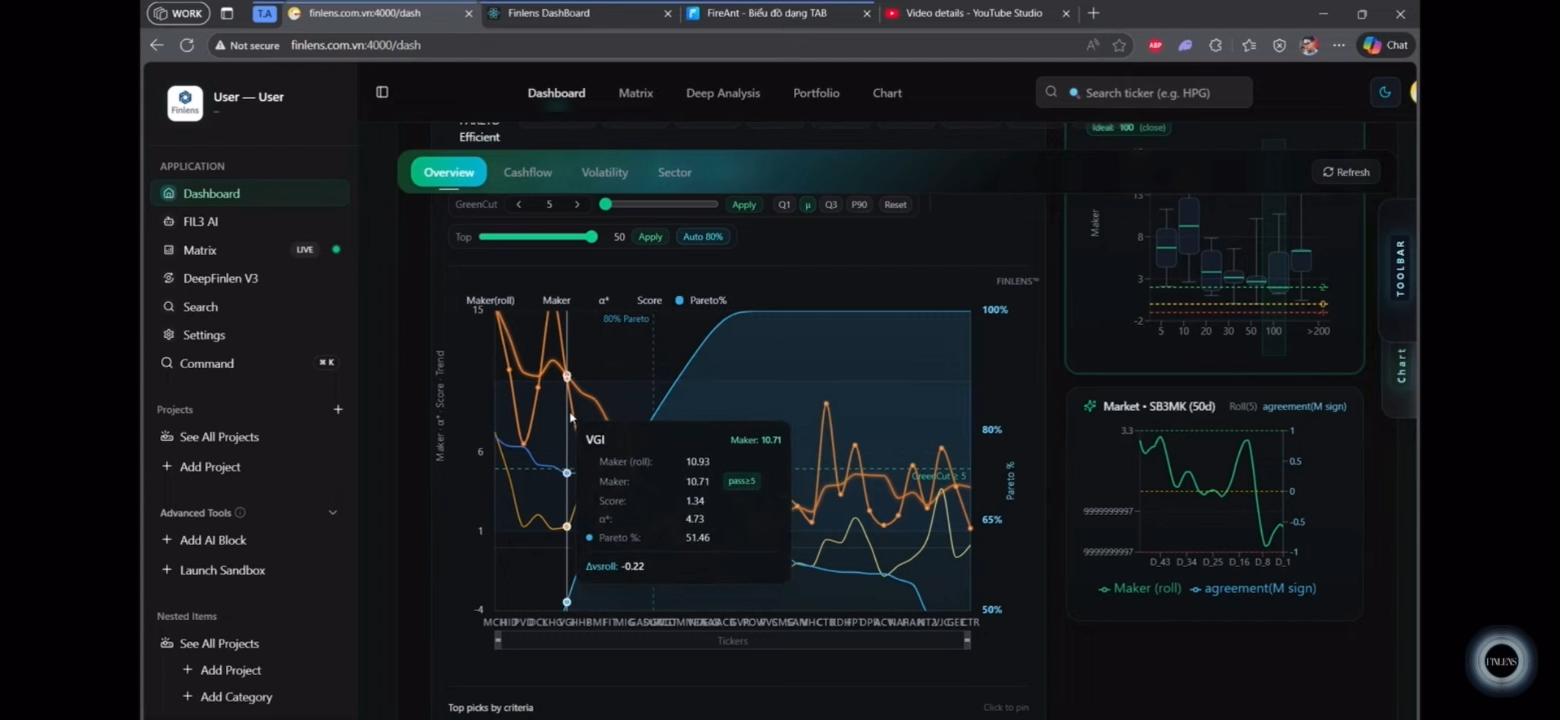Click the Top slider handle
The width and height of the screenshot is (1560, 720).
[x=592, y=237]
